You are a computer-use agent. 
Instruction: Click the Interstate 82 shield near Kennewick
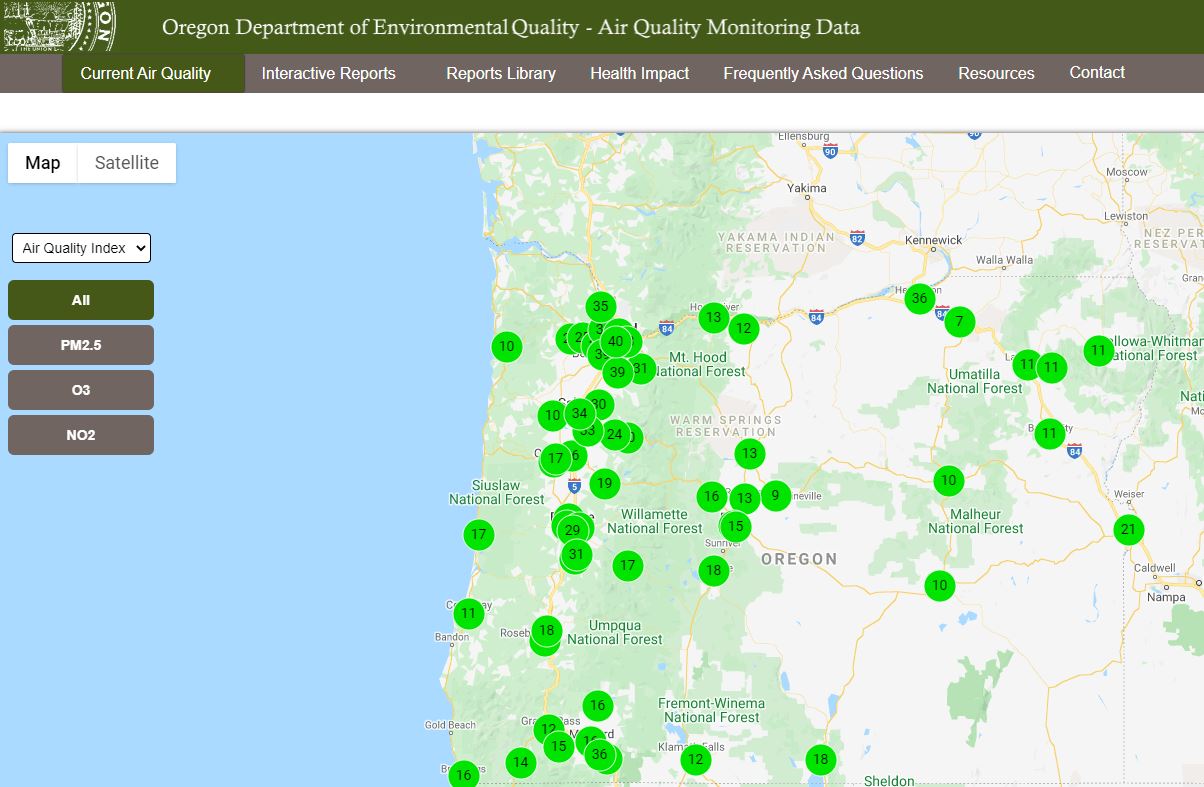click(x=857, y=238)
